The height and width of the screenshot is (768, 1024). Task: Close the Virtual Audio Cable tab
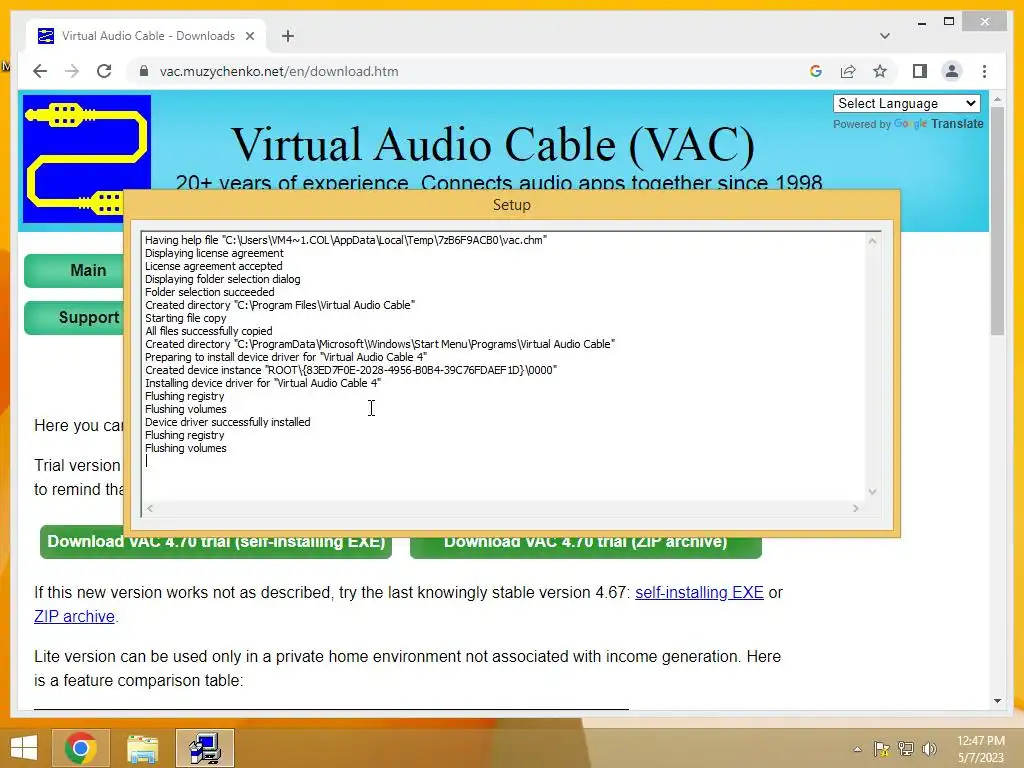(x=249, y=36)
